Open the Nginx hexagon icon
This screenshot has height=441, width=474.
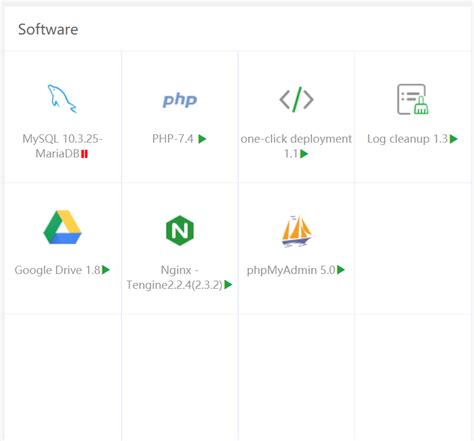click(x=180, y=230)
